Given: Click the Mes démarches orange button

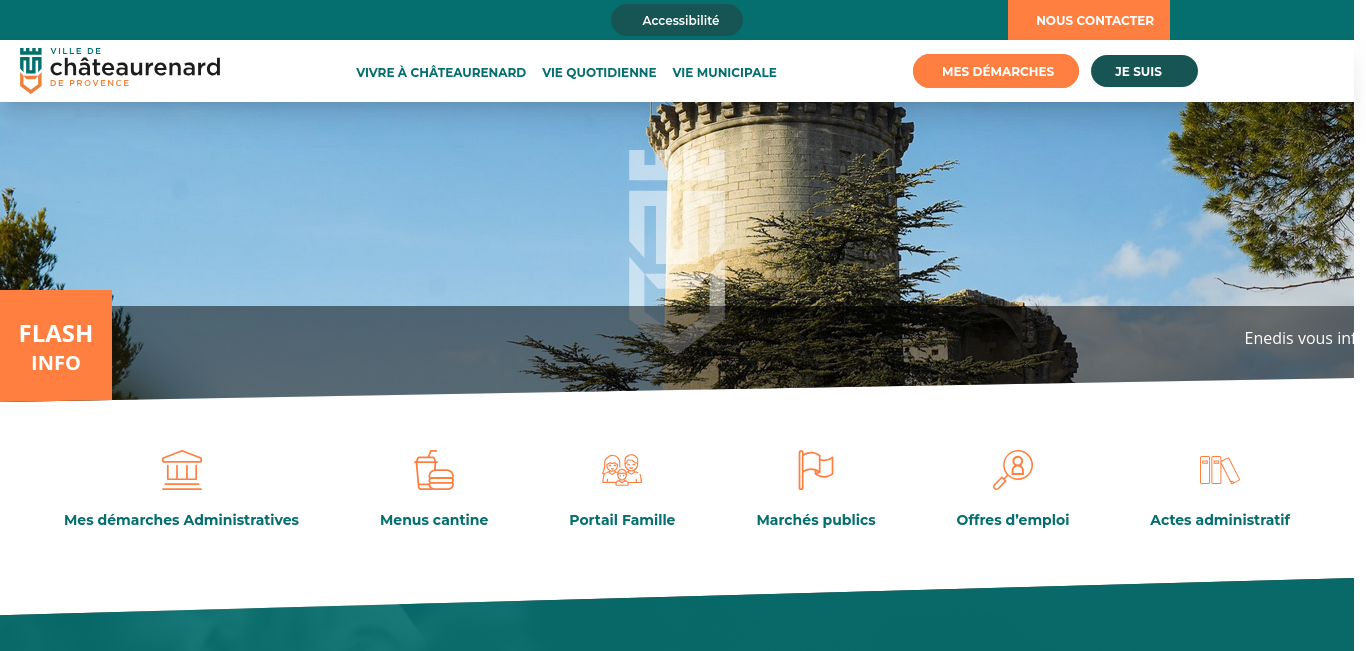Looking at the screenshot, I should (x=996, y=71).
